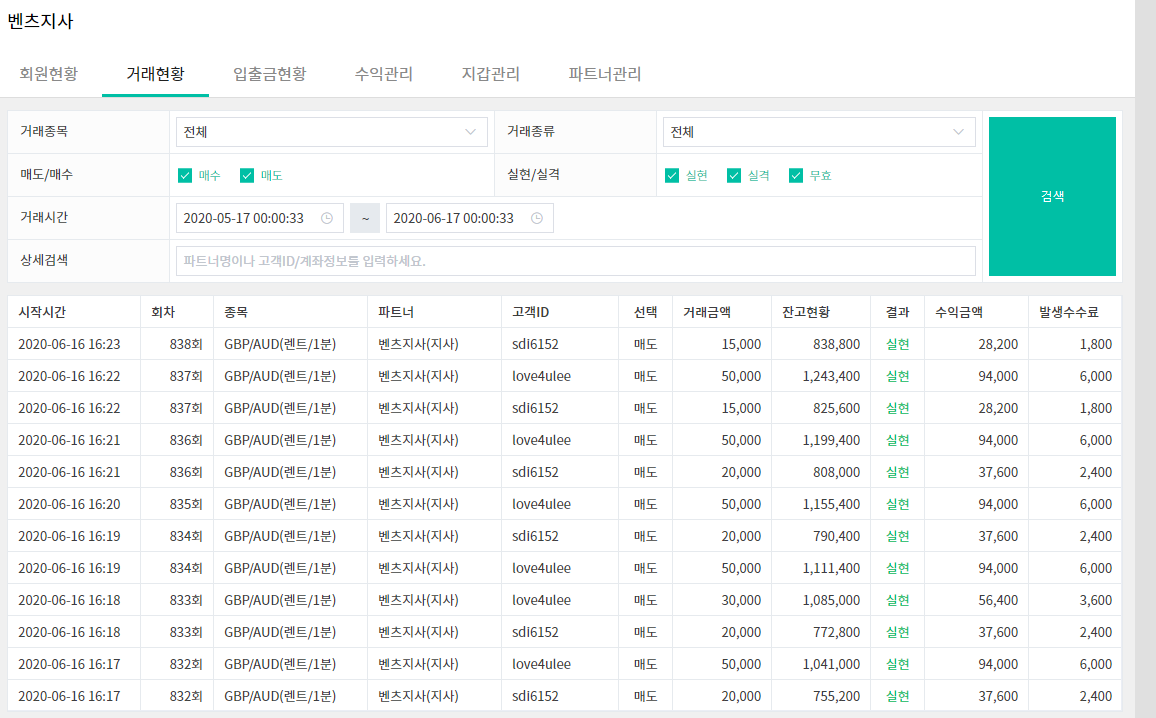Viewport: 1156px width, 718px height.
Task: Open the 지갑관리 tab
Action: tap(490, 74)
